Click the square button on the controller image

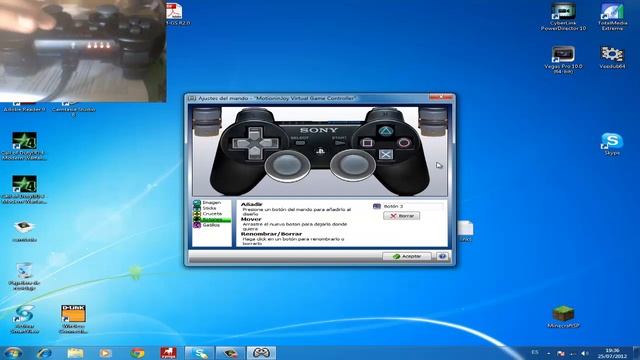click(367, 142)
